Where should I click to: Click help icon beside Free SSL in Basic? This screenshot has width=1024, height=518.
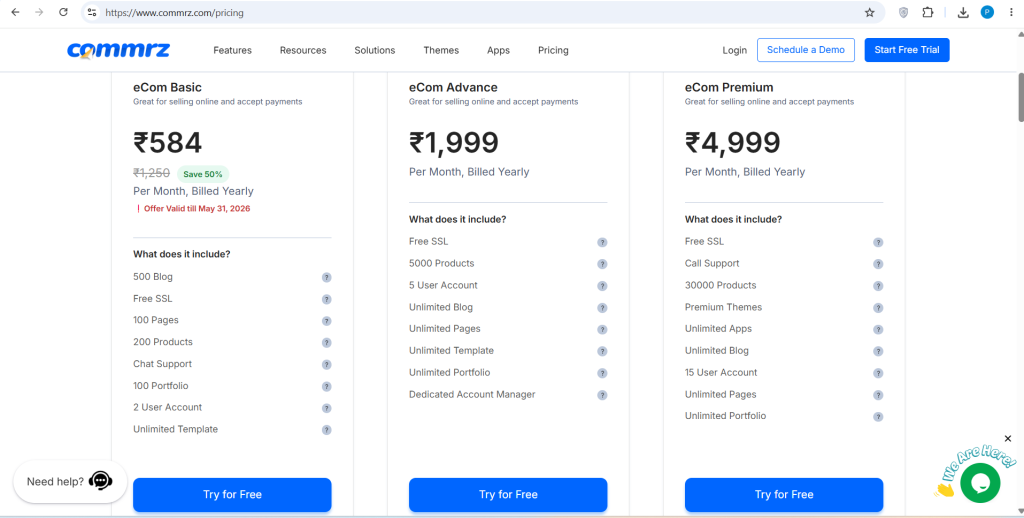coord(327,299)
